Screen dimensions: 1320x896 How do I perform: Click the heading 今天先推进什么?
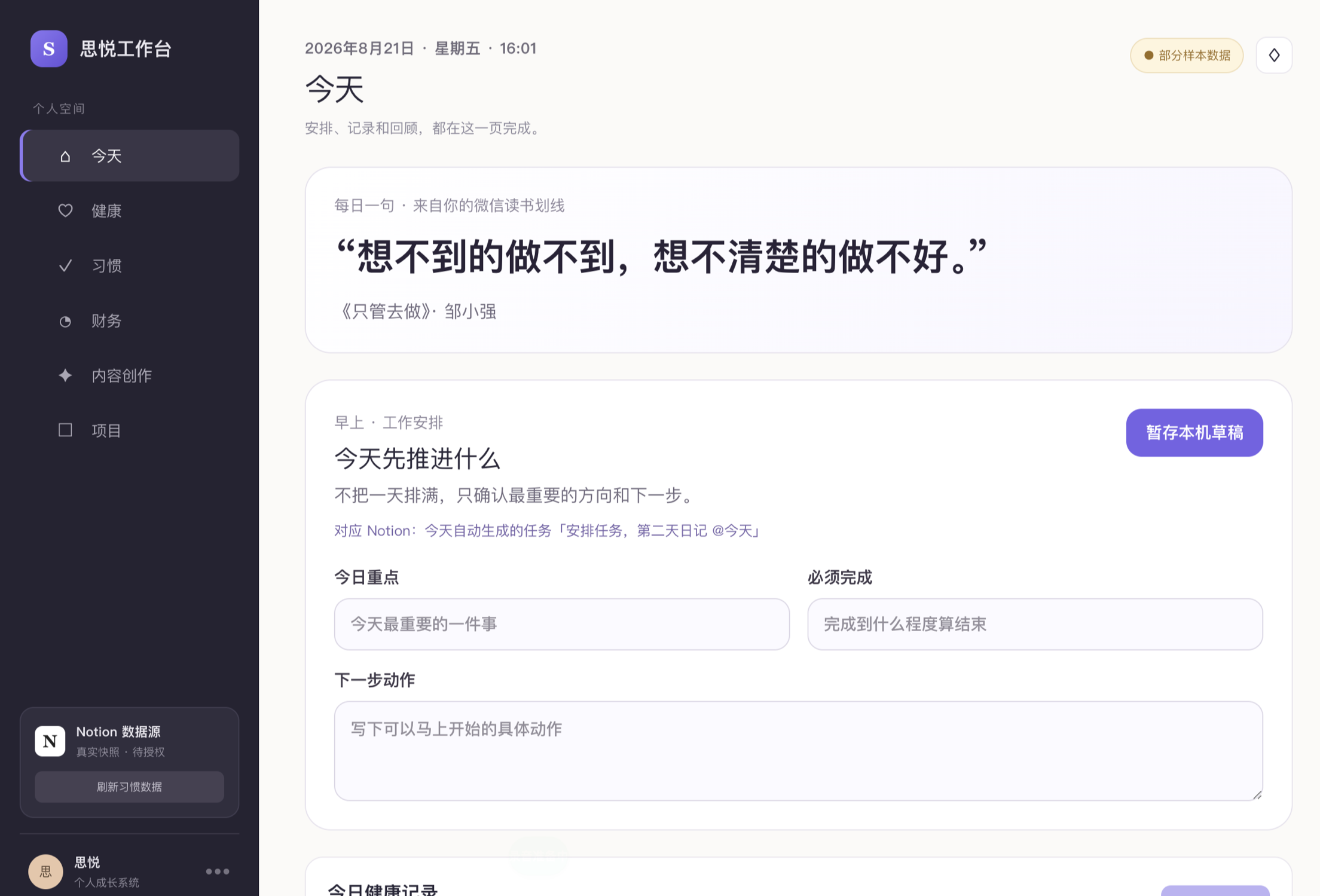point(417,459)
